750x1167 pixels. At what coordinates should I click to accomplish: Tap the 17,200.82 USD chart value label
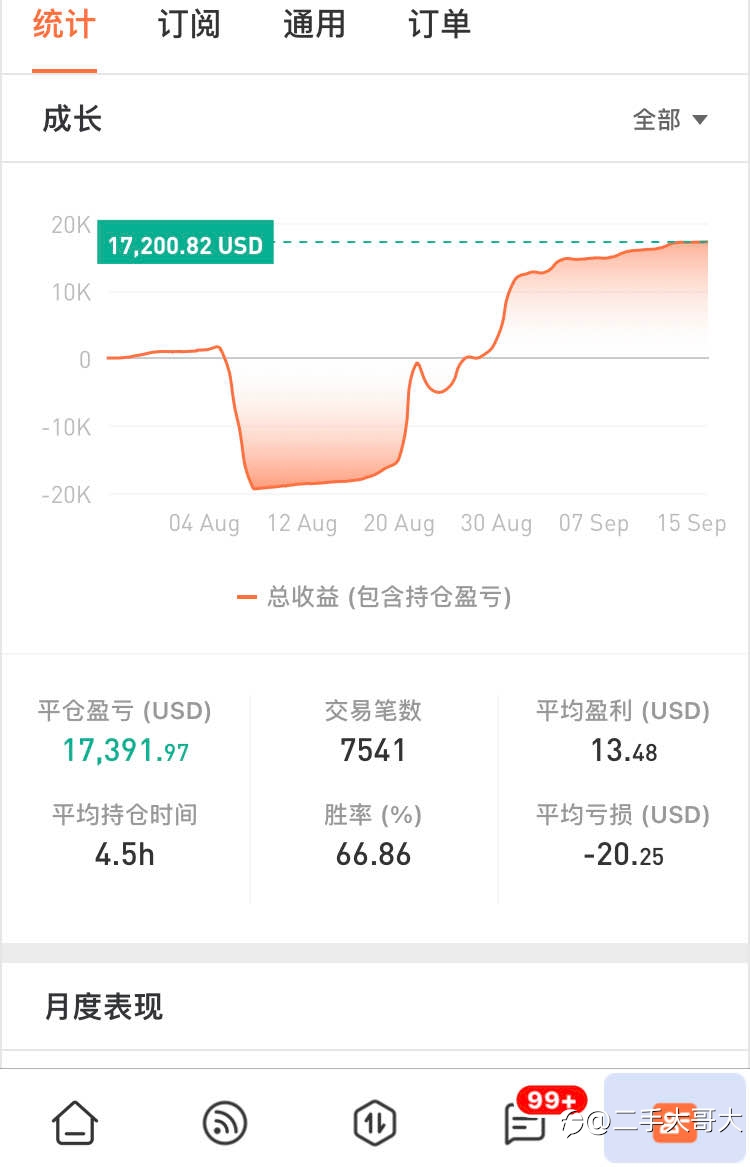pos(185,243)
